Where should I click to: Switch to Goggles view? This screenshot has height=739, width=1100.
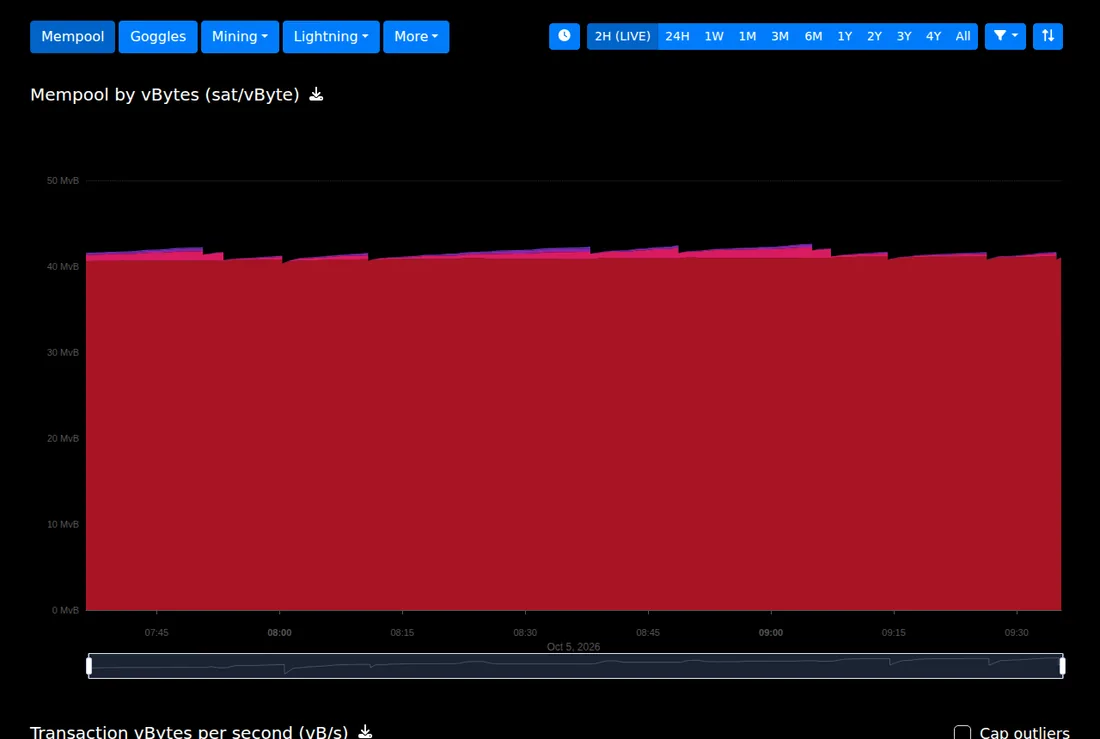pyautogui.click(x=158, y=36)
